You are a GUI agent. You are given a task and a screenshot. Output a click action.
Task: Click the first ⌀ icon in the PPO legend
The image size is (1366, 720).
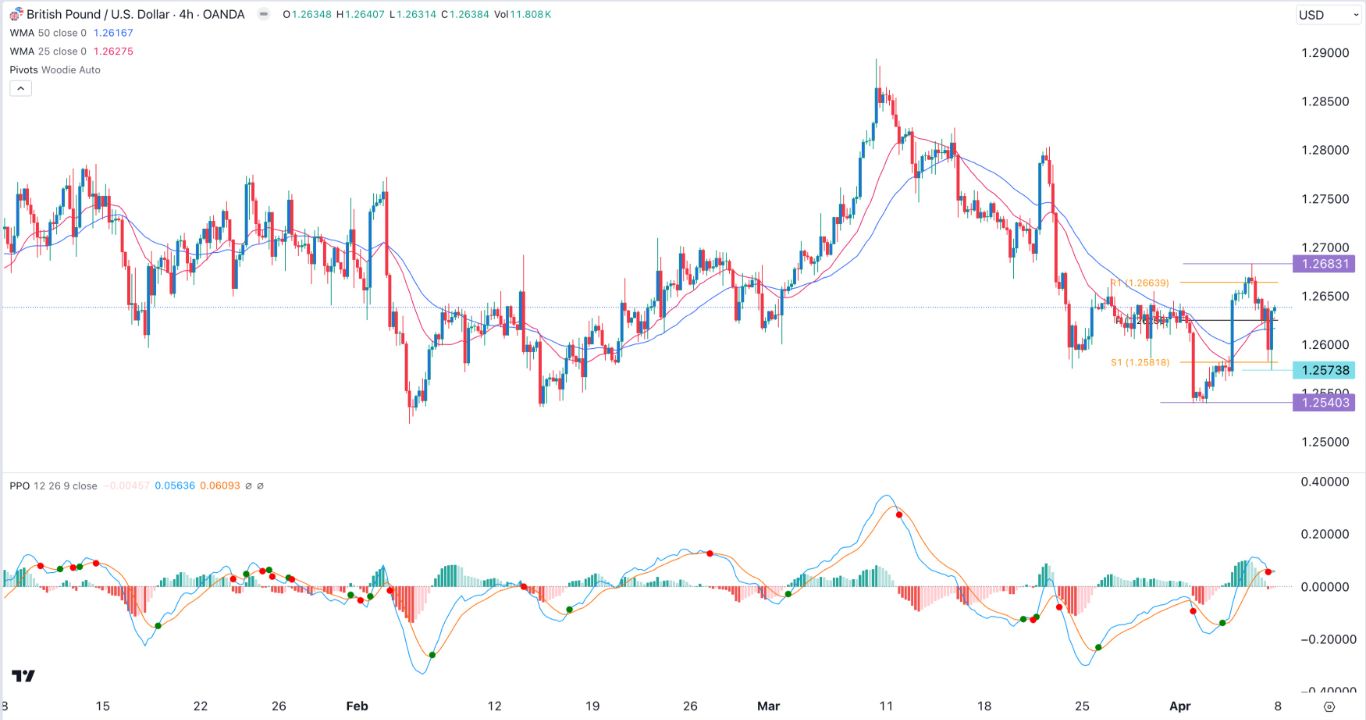pos(248,485)
